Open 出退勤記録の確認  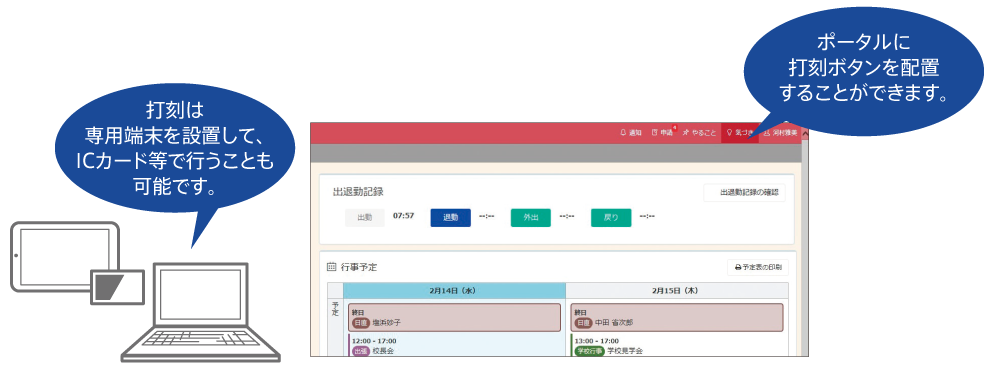[744, 193]
